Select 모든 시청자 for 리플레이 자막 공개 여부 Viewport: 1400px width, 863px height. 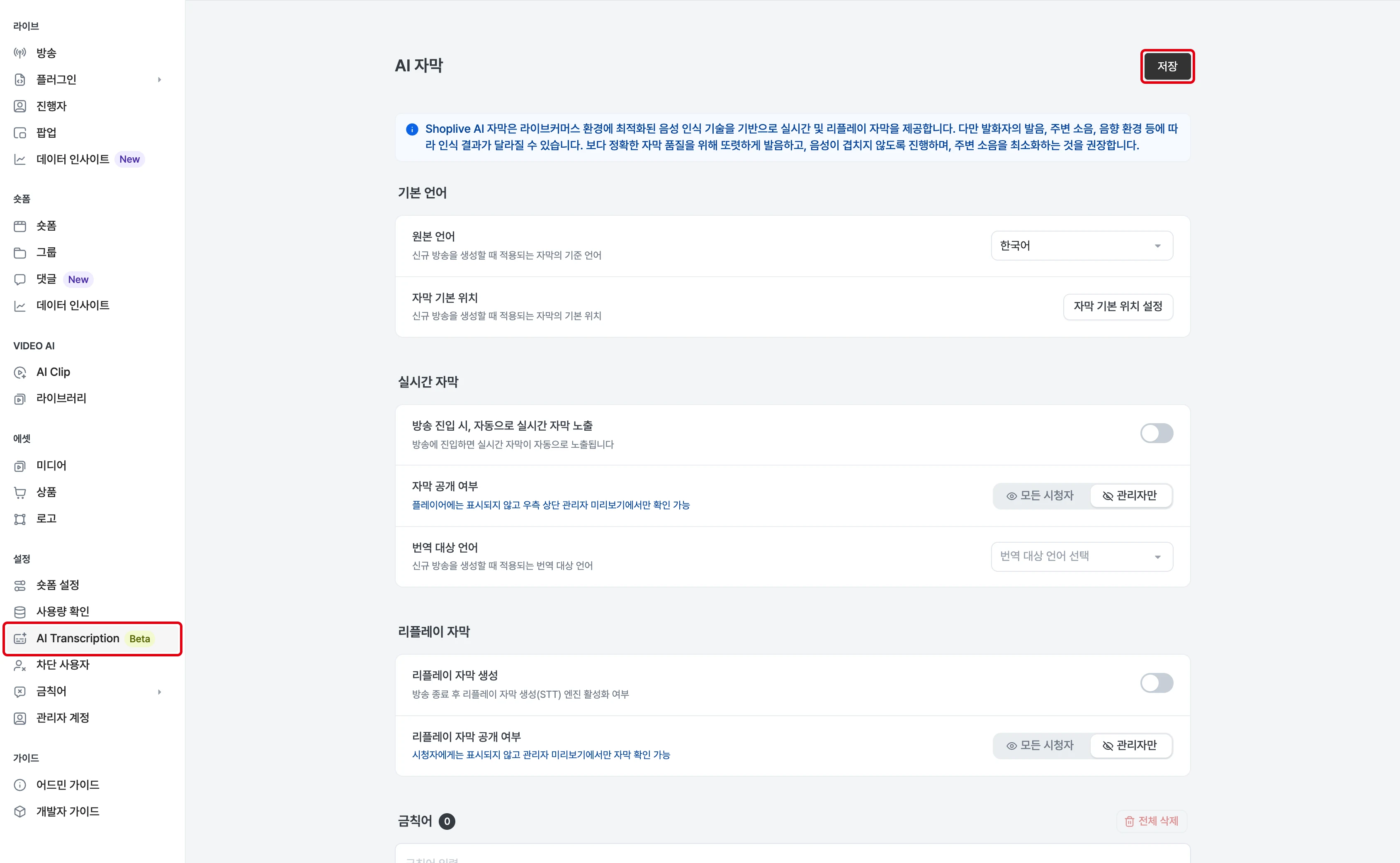point(1040,746)
